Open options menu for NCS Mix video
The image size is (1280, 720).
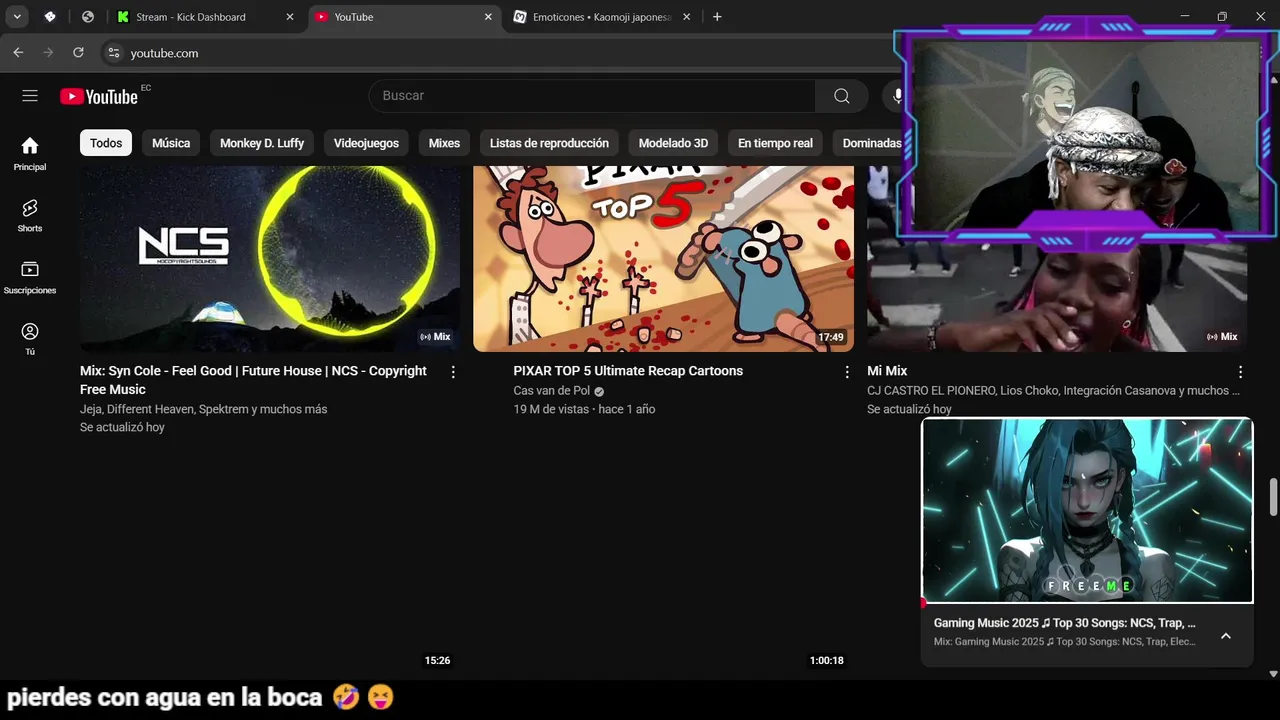[453, 372]
